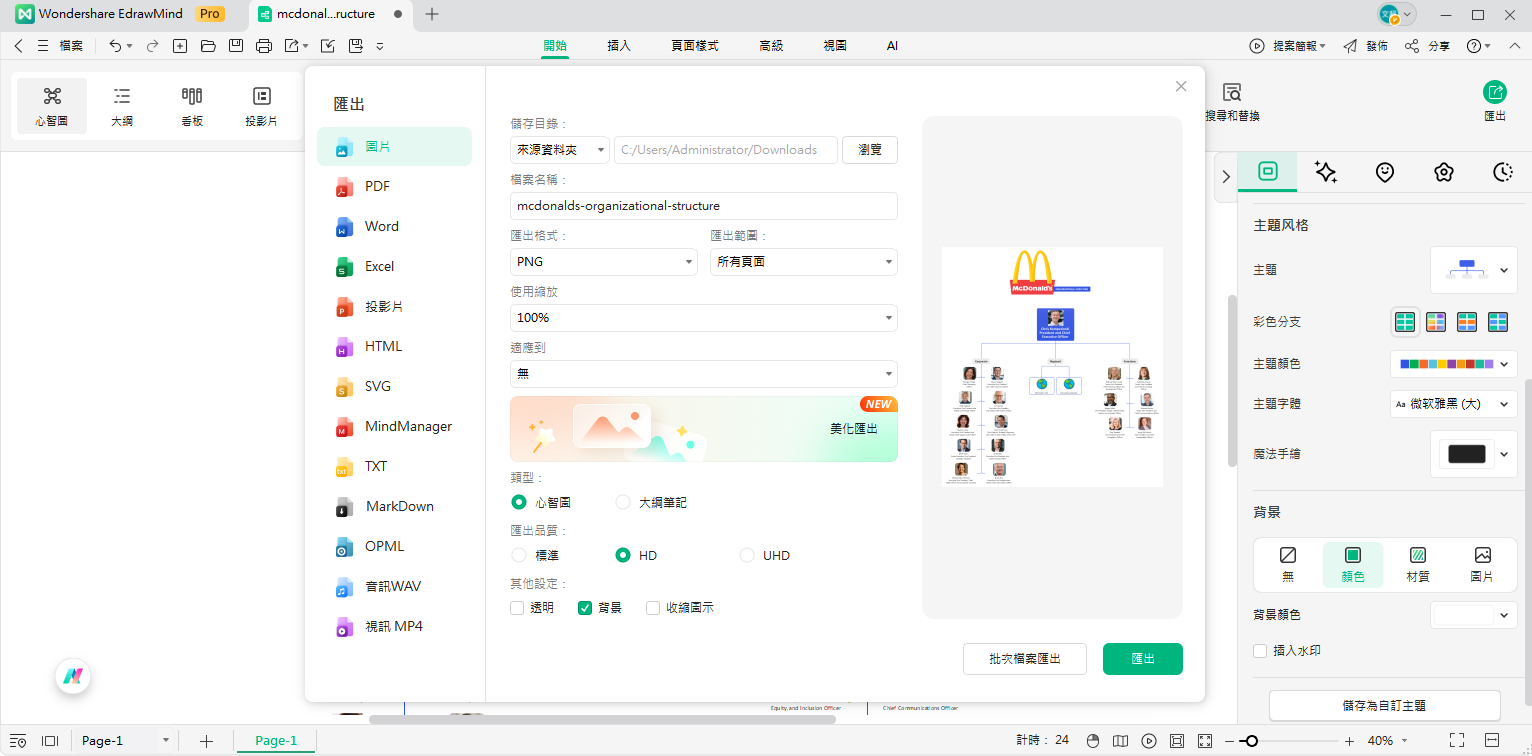
Task: Click the Browse (瀏覽) button
Action: tap(870, 150)
